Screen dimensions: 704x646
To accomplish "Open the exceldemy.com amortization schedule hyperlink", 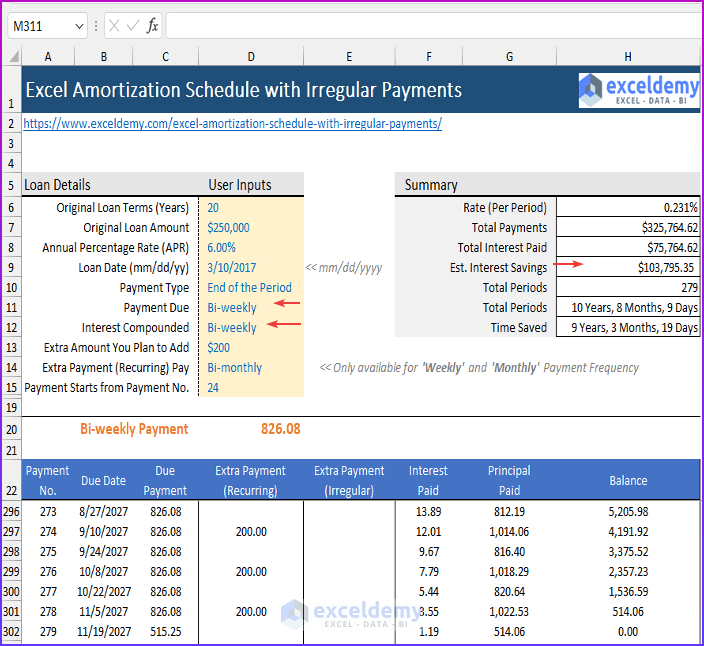I will pyautogui.click(x=232, y=124).
